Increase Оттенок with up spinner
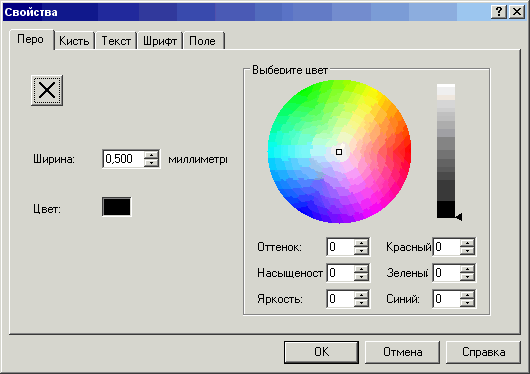 (361, 243)
